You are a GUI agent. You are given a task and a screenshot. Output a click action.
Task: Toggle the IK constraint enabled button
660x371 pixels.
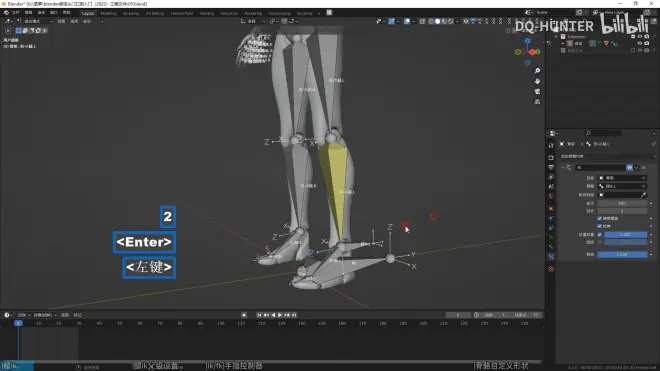629,168
